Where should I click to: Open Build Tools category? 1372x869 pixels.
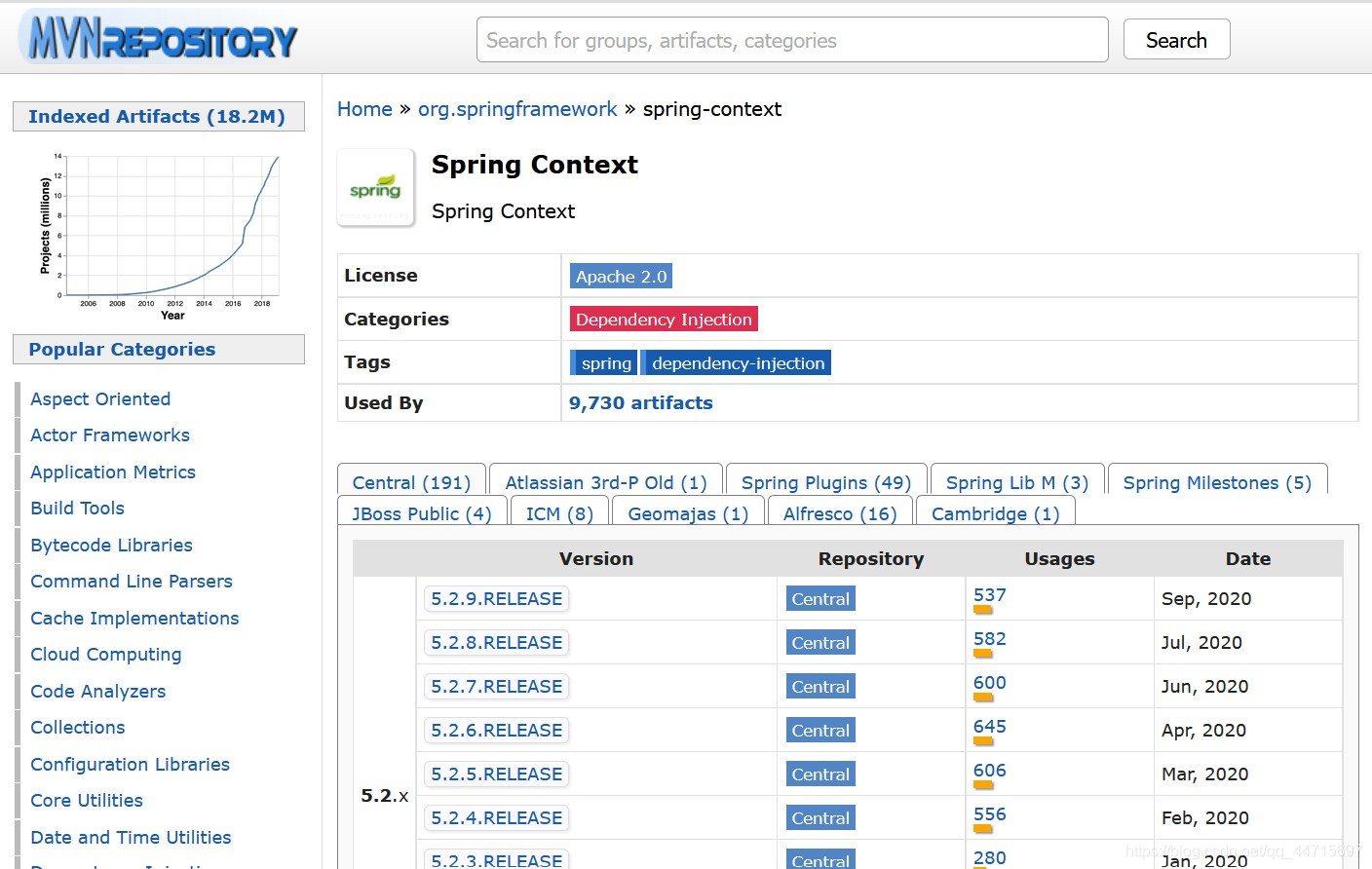[x=77, y=509]
